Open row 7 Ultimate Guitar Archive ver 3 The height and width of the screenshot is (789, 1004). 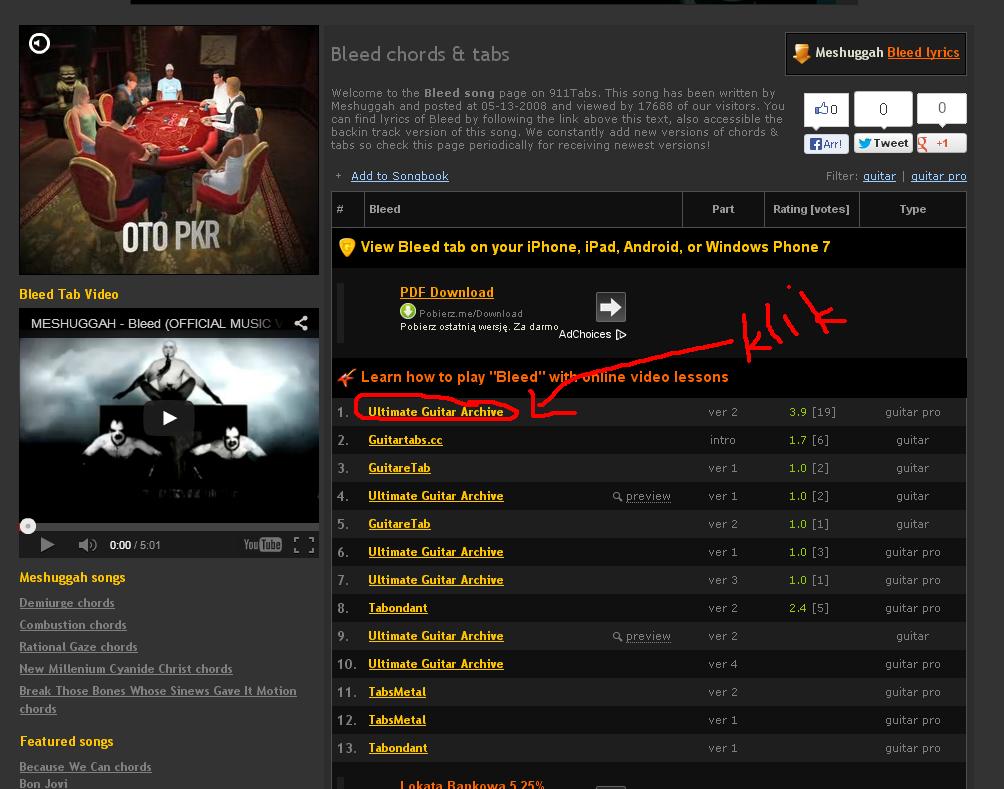(x=435, y=580)
